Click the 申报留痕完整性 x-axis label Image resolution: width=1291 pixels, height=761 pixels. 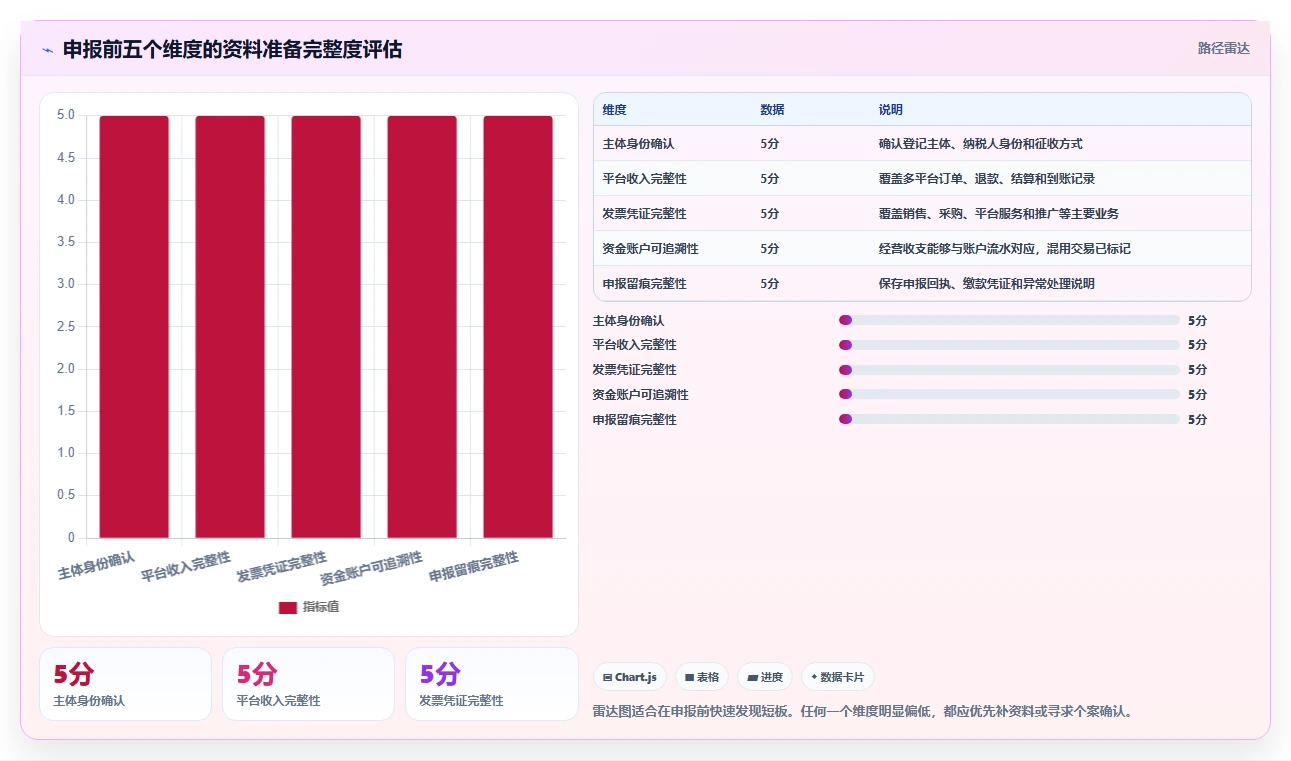(474, 567)
